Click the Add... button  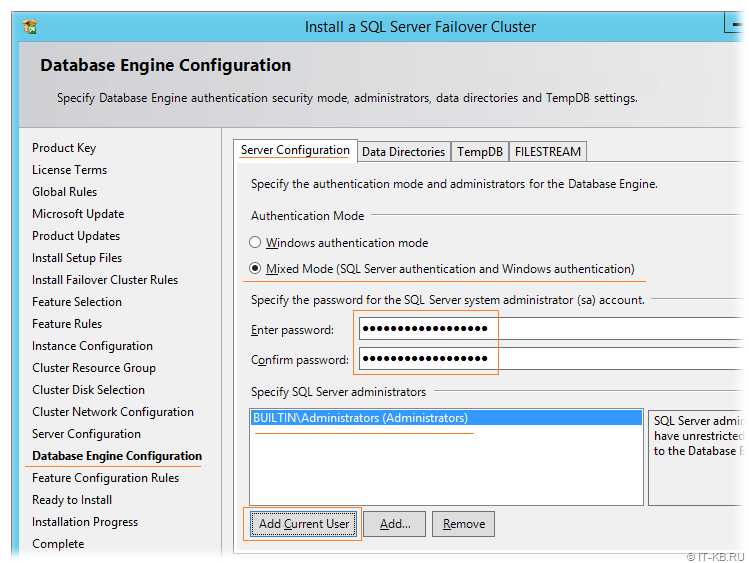click(394, 524)
